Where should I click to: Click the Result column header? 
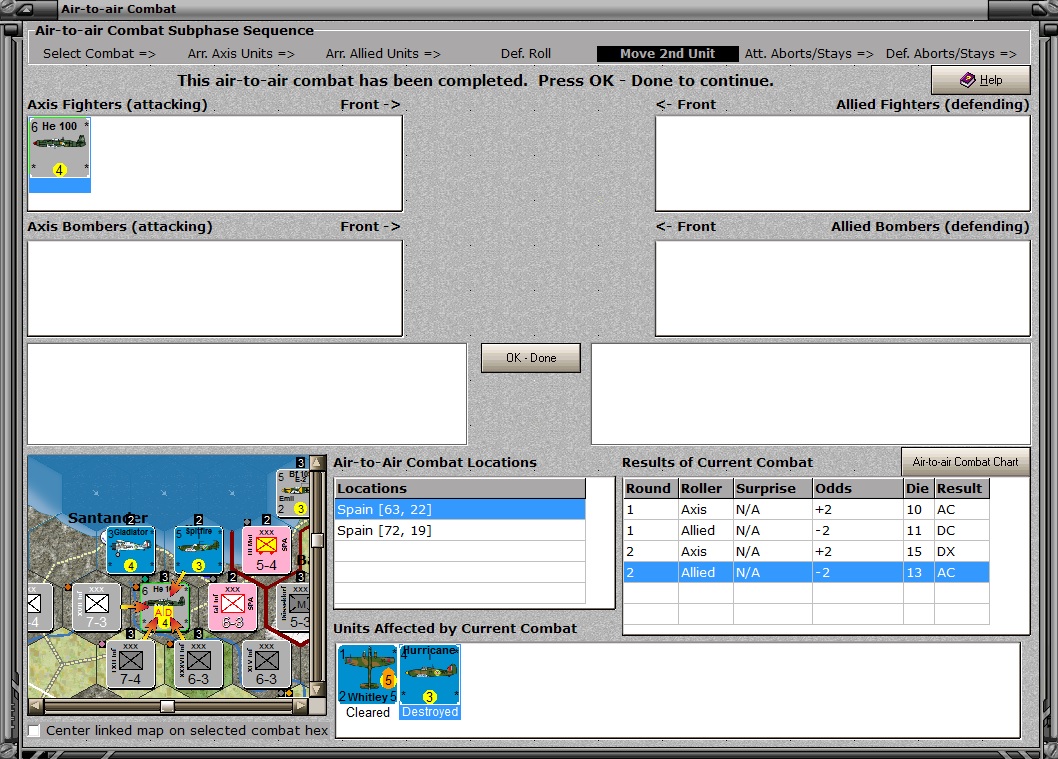(x=962, y=488)
